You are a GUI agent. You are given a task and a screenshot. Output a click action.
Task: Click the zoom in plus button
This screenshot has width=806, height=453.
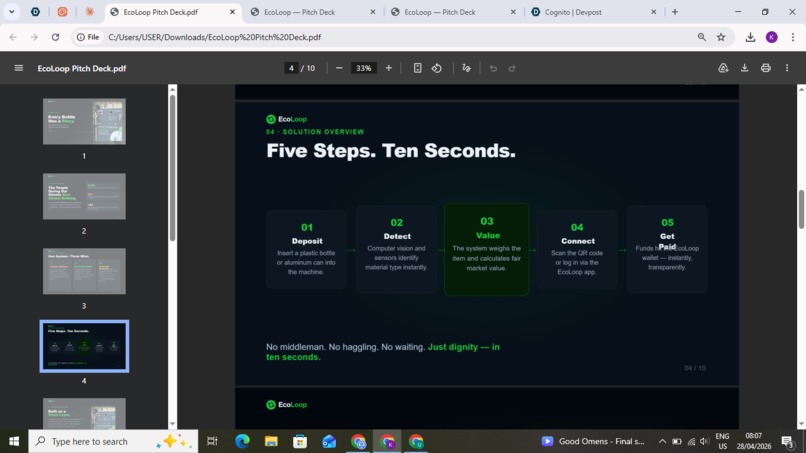click(x=389, y=68)
